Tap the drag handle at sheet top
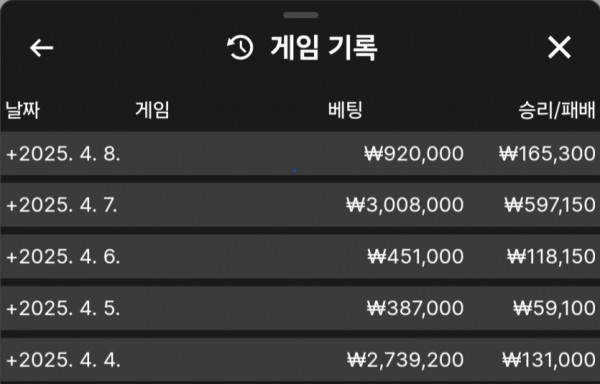 pyautogui.click(x=301, y=15)
